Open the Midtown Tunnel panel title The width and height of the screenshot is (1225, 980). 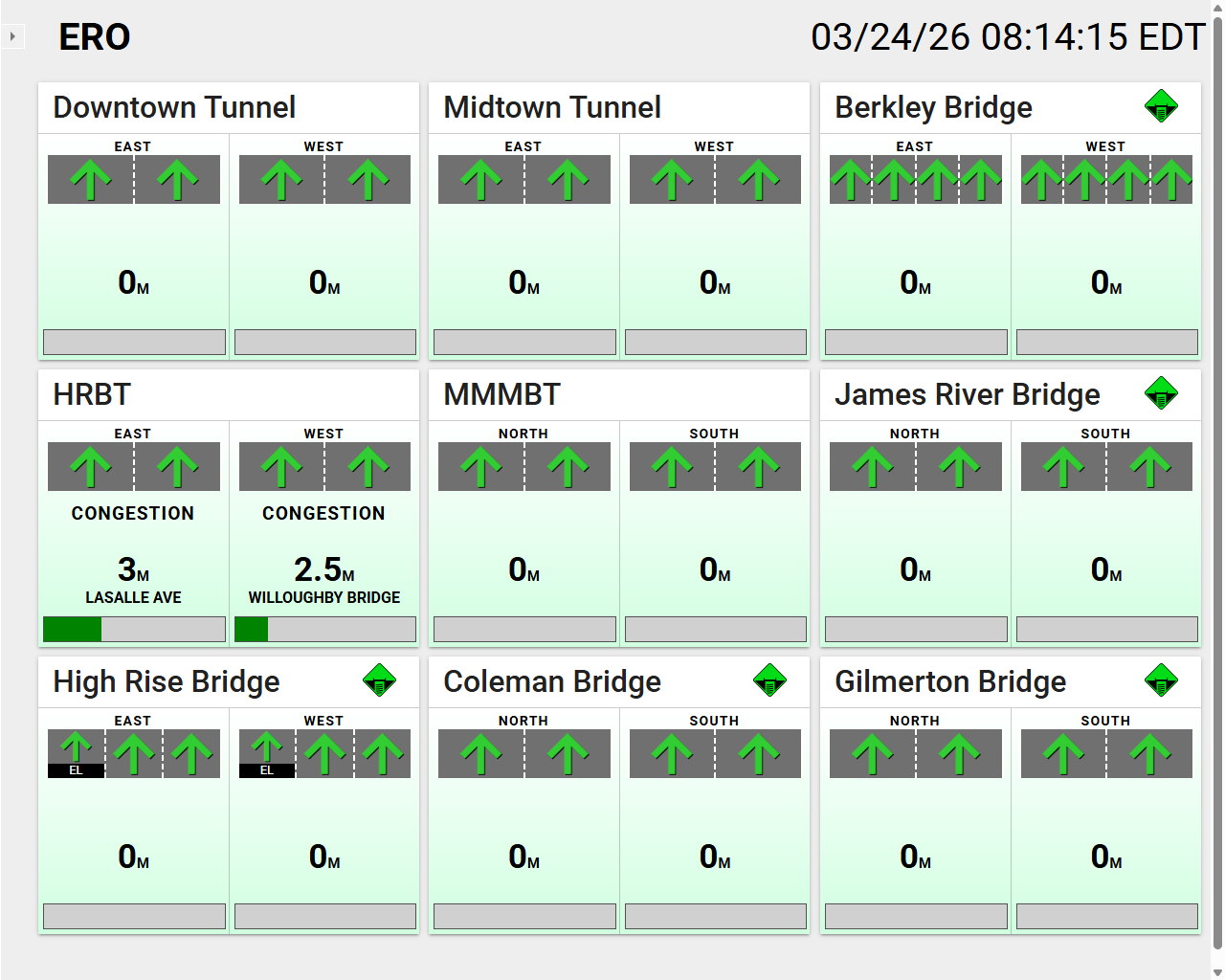[552, 107]
